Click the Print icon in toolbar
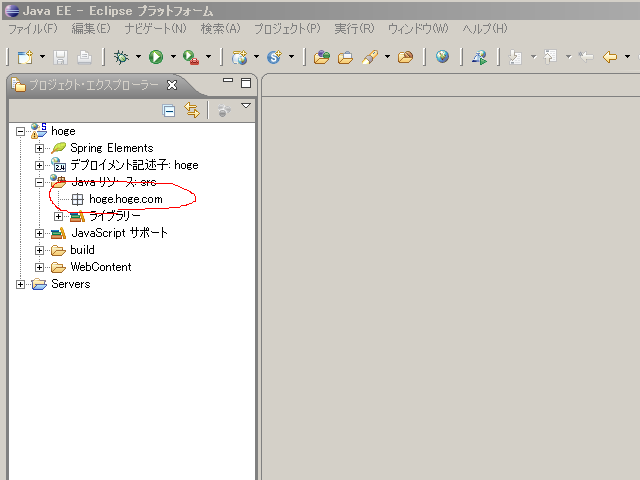Image resolution: width=640 pixels, height=480 pixels. click(85, 58)
